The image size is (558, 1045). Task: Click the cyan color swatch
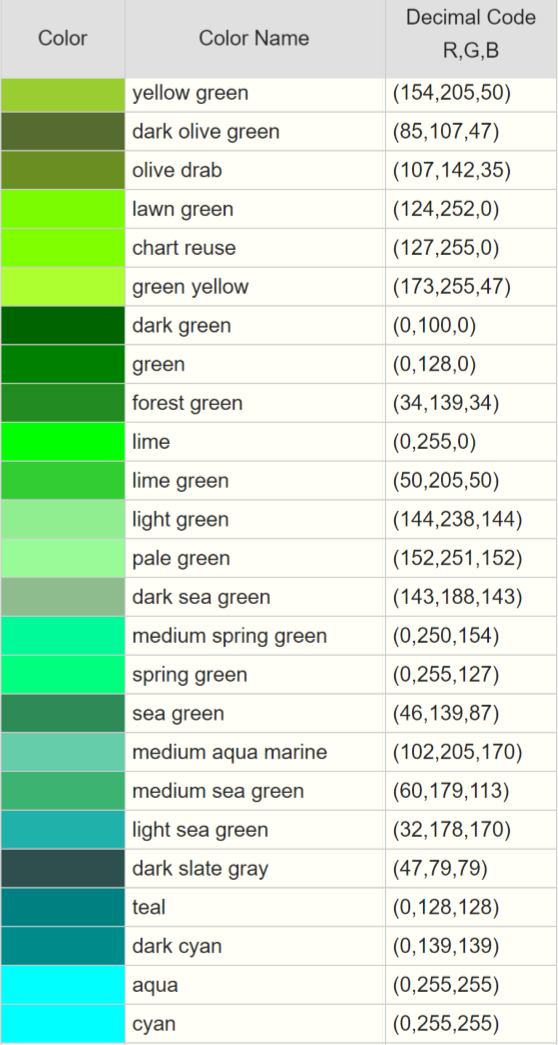click(x=63, y=1023)
